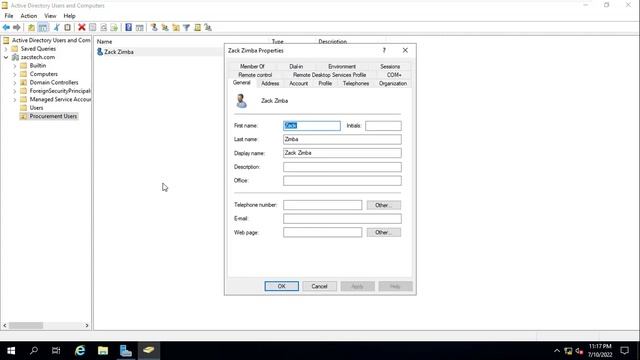Click the dialog help question mark
Viewport: 640px width, 360px height.
tap(384, 50)
